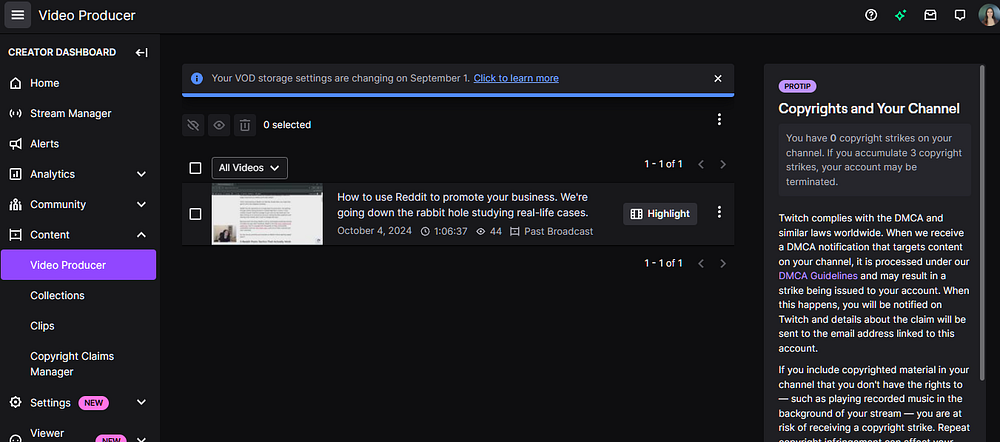Click the green sparkle icon in top bar
Image resolution: width=1000 pixels, height=442 pixels.
click(x=901, y=15)
